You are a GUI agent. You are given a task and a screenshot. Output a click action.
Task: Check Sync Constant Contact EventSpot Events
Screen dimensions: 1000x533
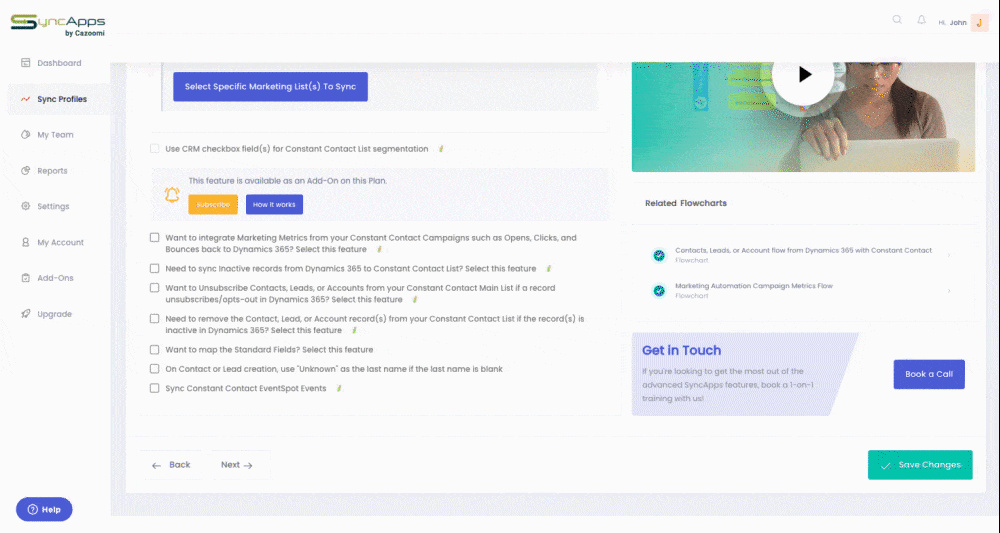tap(154, 388)
